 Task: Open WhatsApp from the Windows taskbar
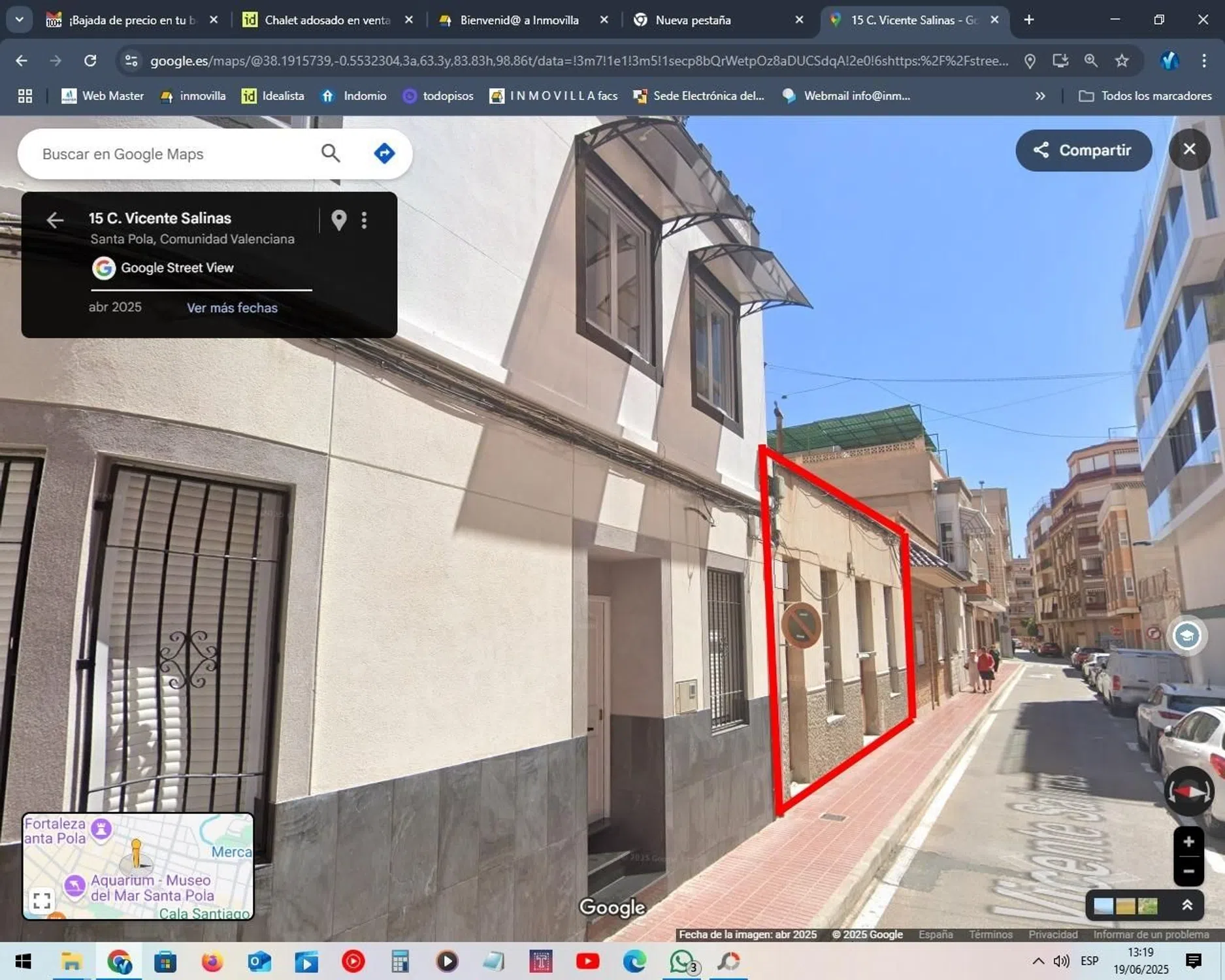coord(681,961)
